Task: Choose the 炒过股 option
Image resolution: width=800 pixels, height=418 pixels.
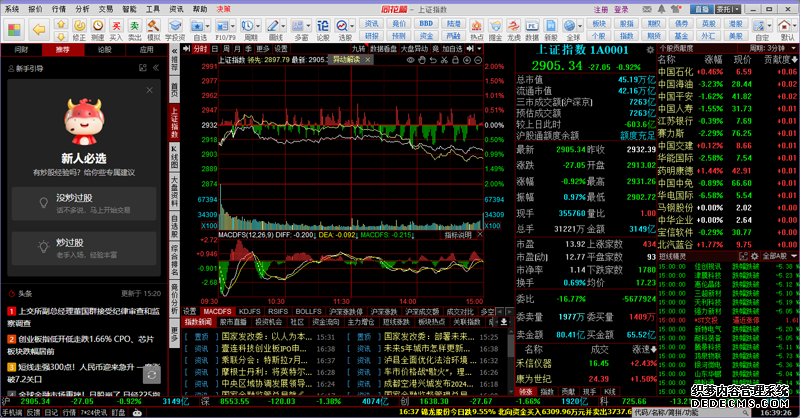Action: pos(84,248)
